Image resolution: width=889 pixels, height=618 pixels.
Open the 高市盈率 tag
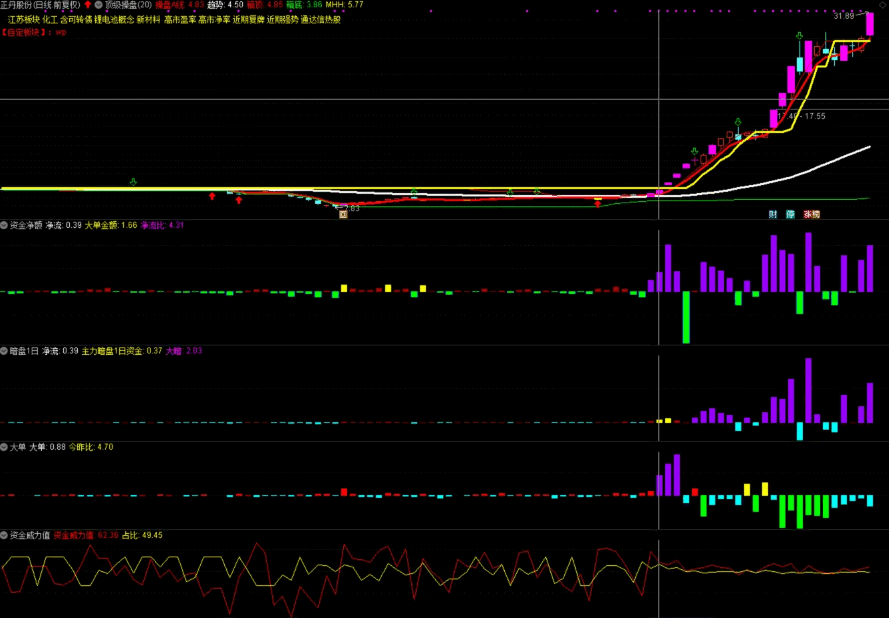[180, 20]
